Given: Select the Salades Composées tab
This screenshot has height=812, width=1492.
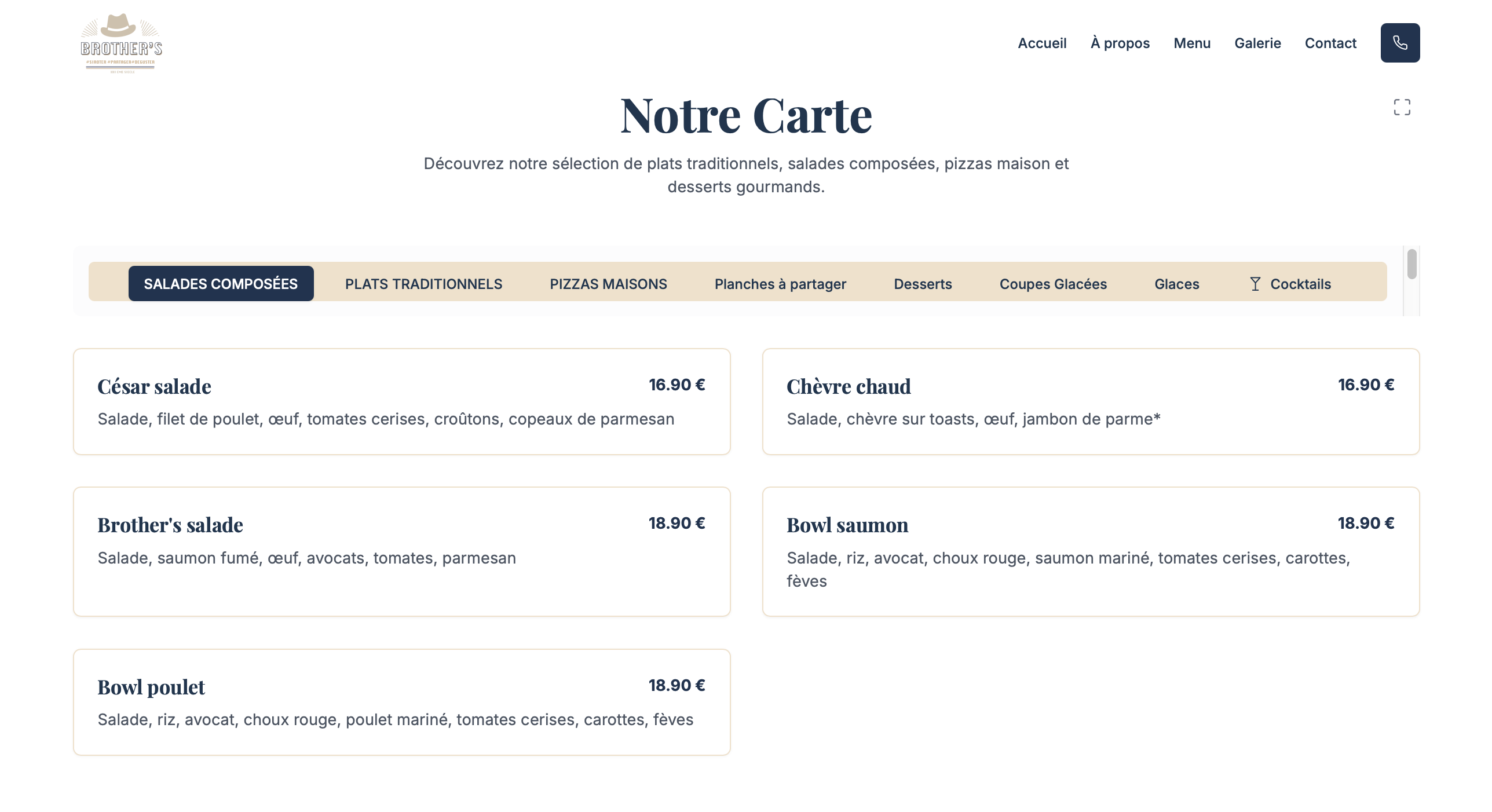Looking at the screenshot, I should [x=221, y=284].
